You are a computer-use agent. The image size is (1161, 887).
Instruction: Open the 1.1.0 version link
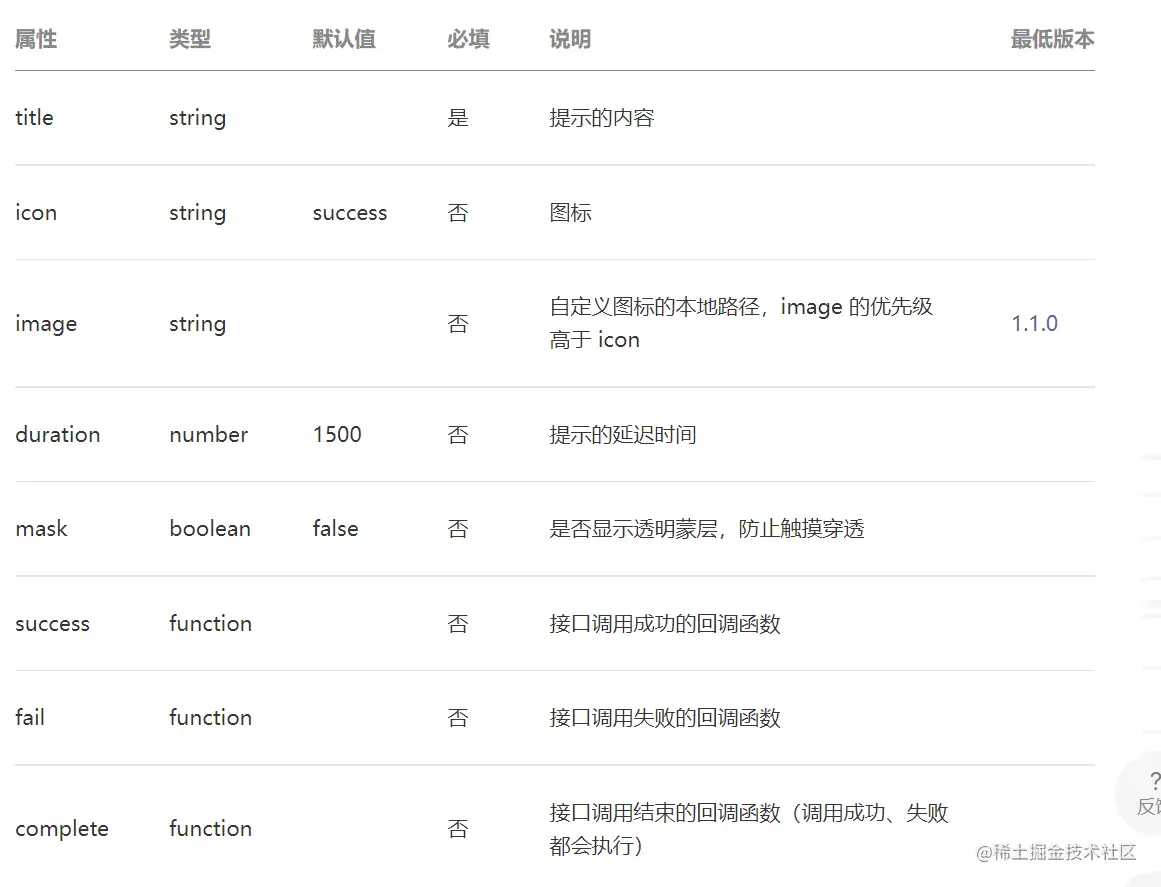tap(1034, 323)
